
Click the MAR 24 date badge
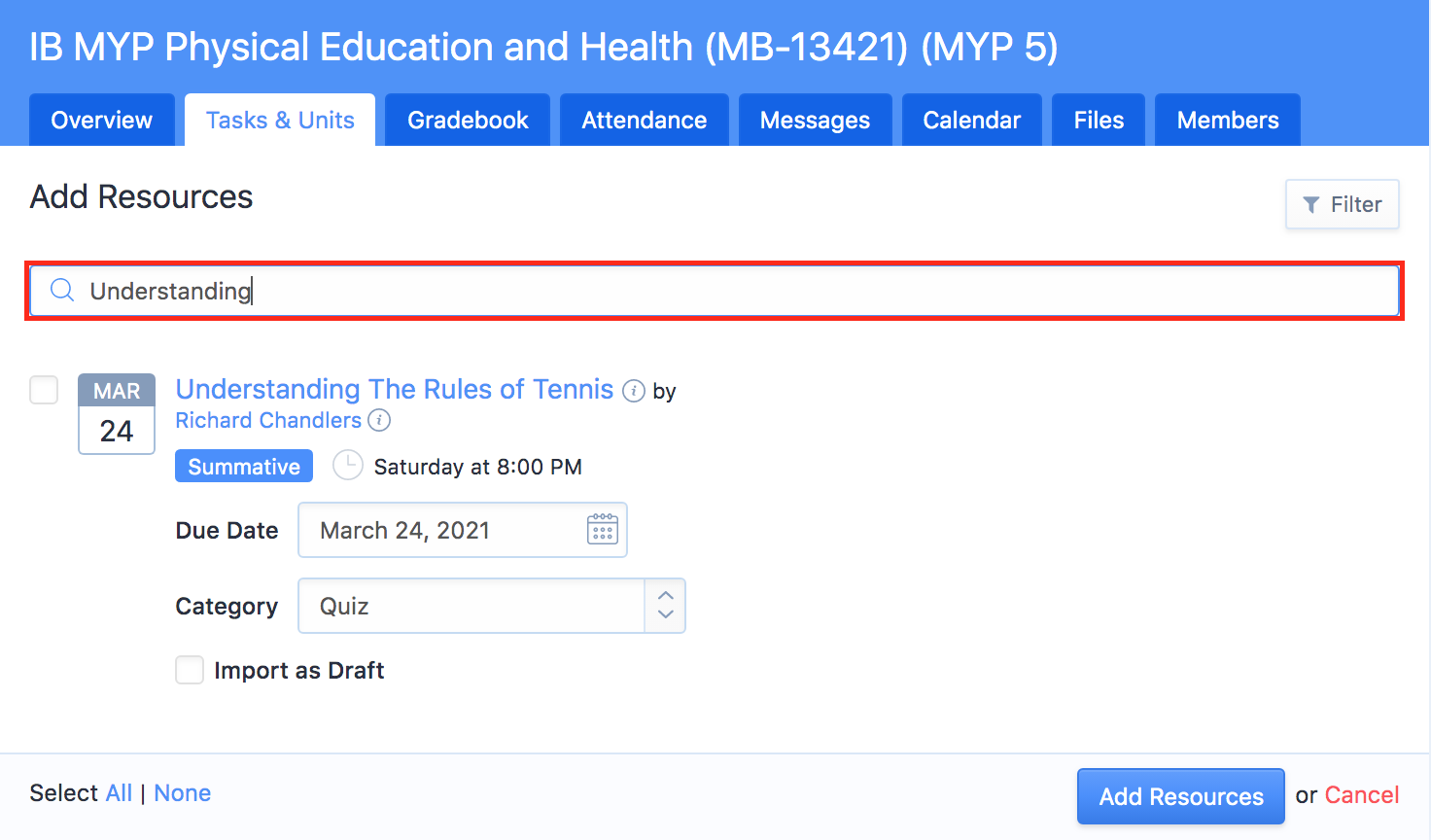point(117,413)
